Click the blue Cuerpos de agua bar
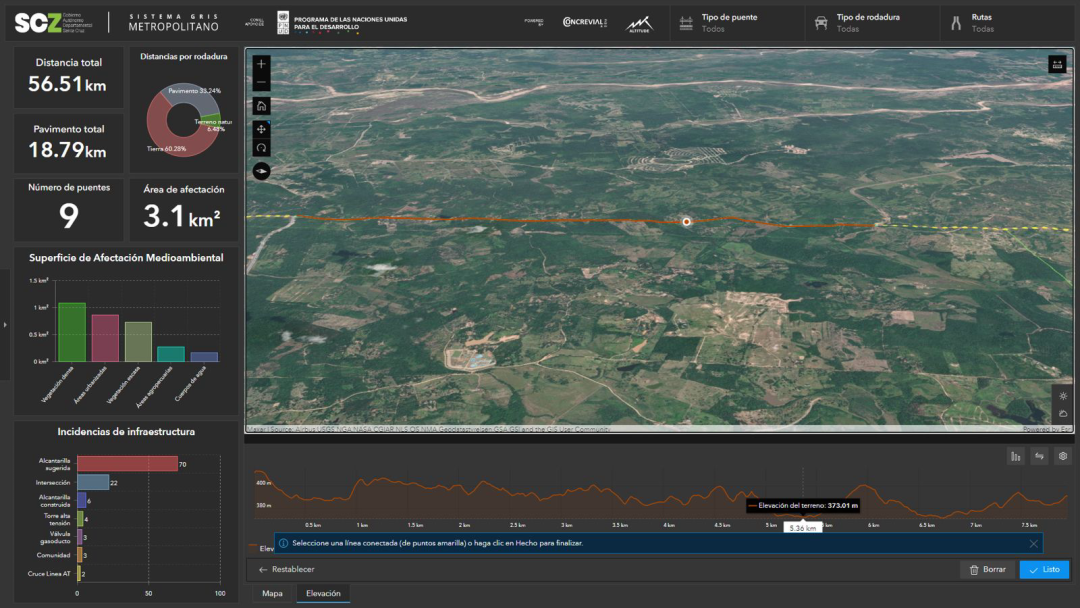This screenshot has width=1080, height=608. click(x=204, y=357)
